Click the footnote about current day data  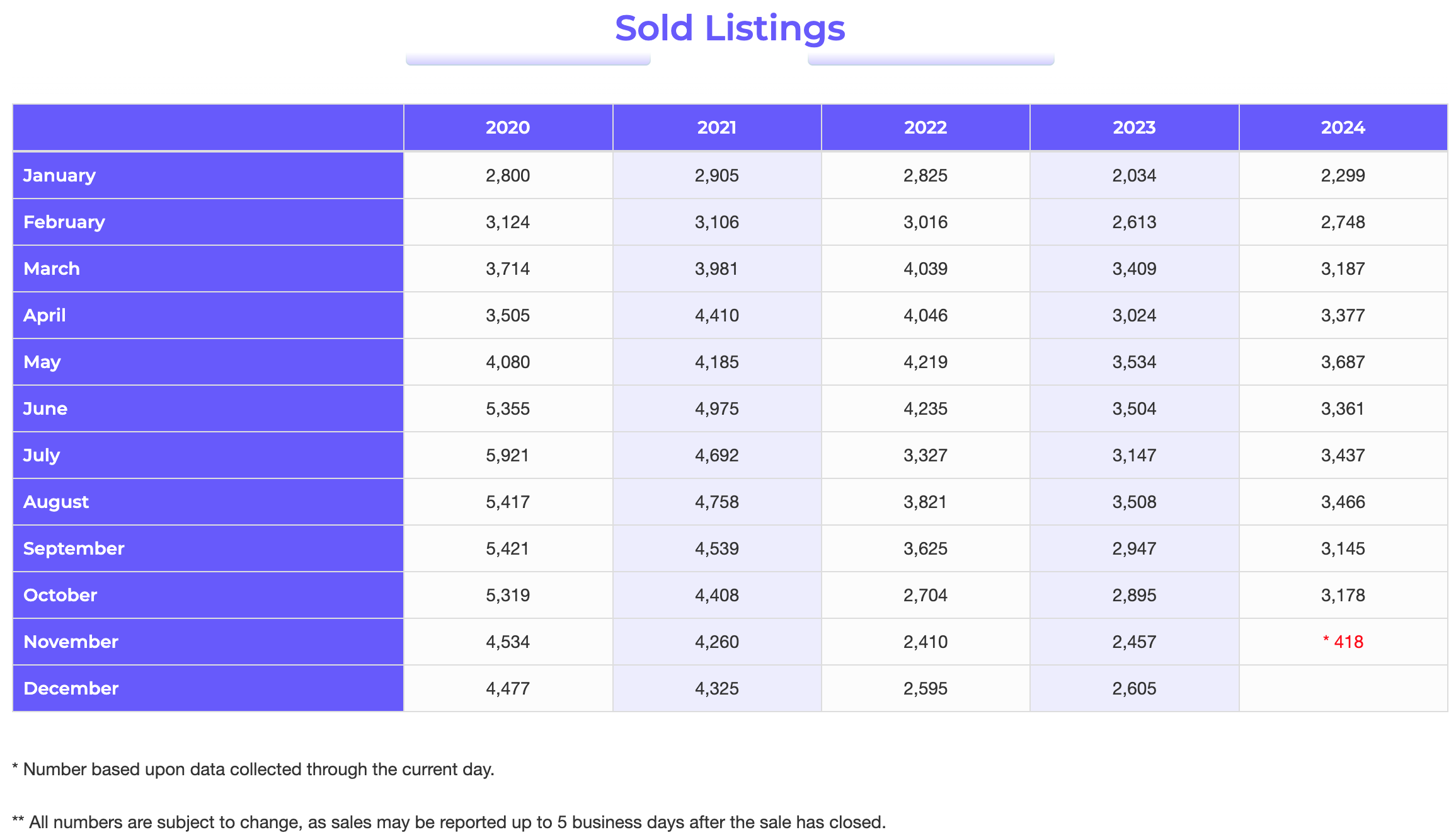click(253, 770)
